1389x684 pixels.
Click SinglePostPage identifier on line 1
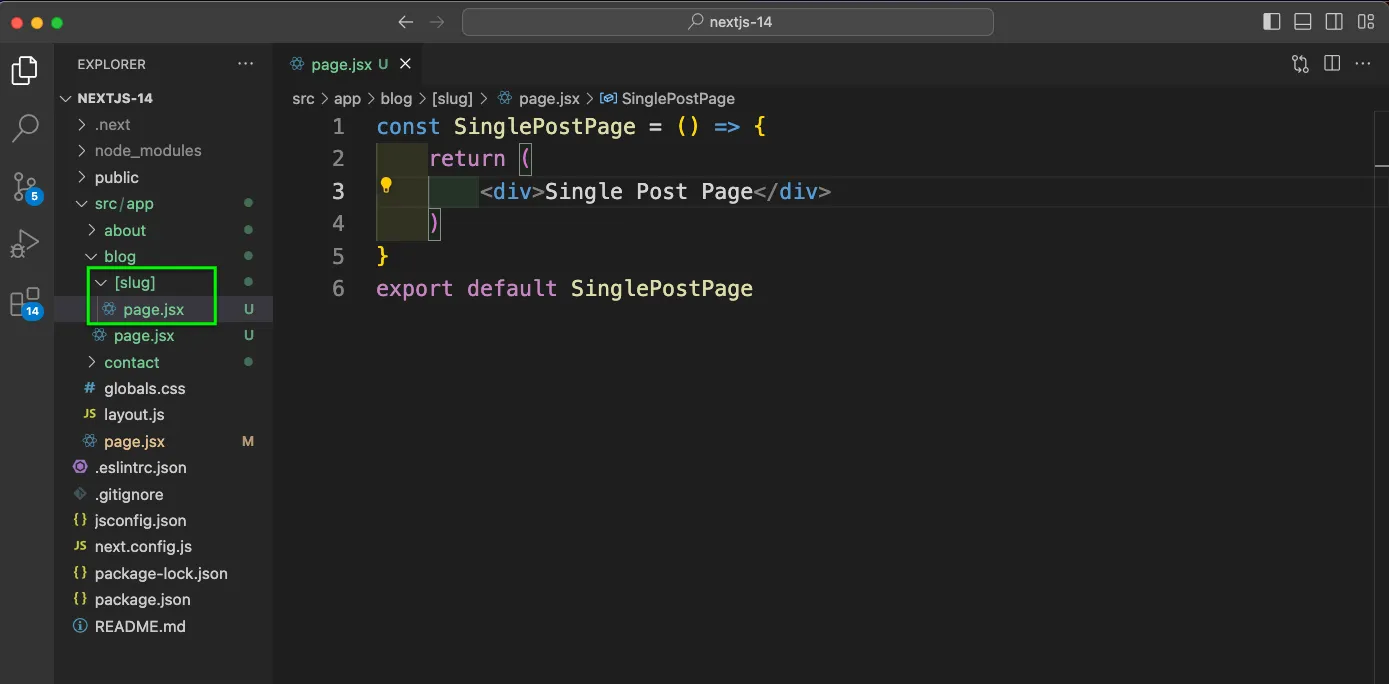[x=545, y=126]
